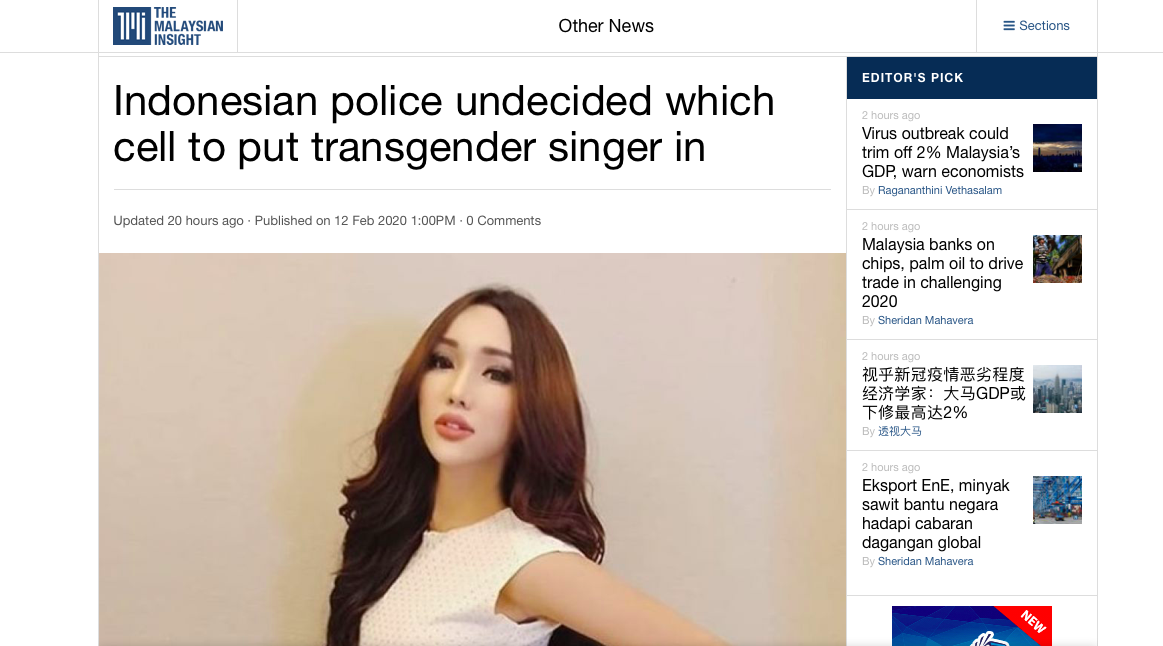Click the Editor's Pick panel header
Image resolution: width=1163 pixels, height=646 pixels.
click(x=972, y=78)
